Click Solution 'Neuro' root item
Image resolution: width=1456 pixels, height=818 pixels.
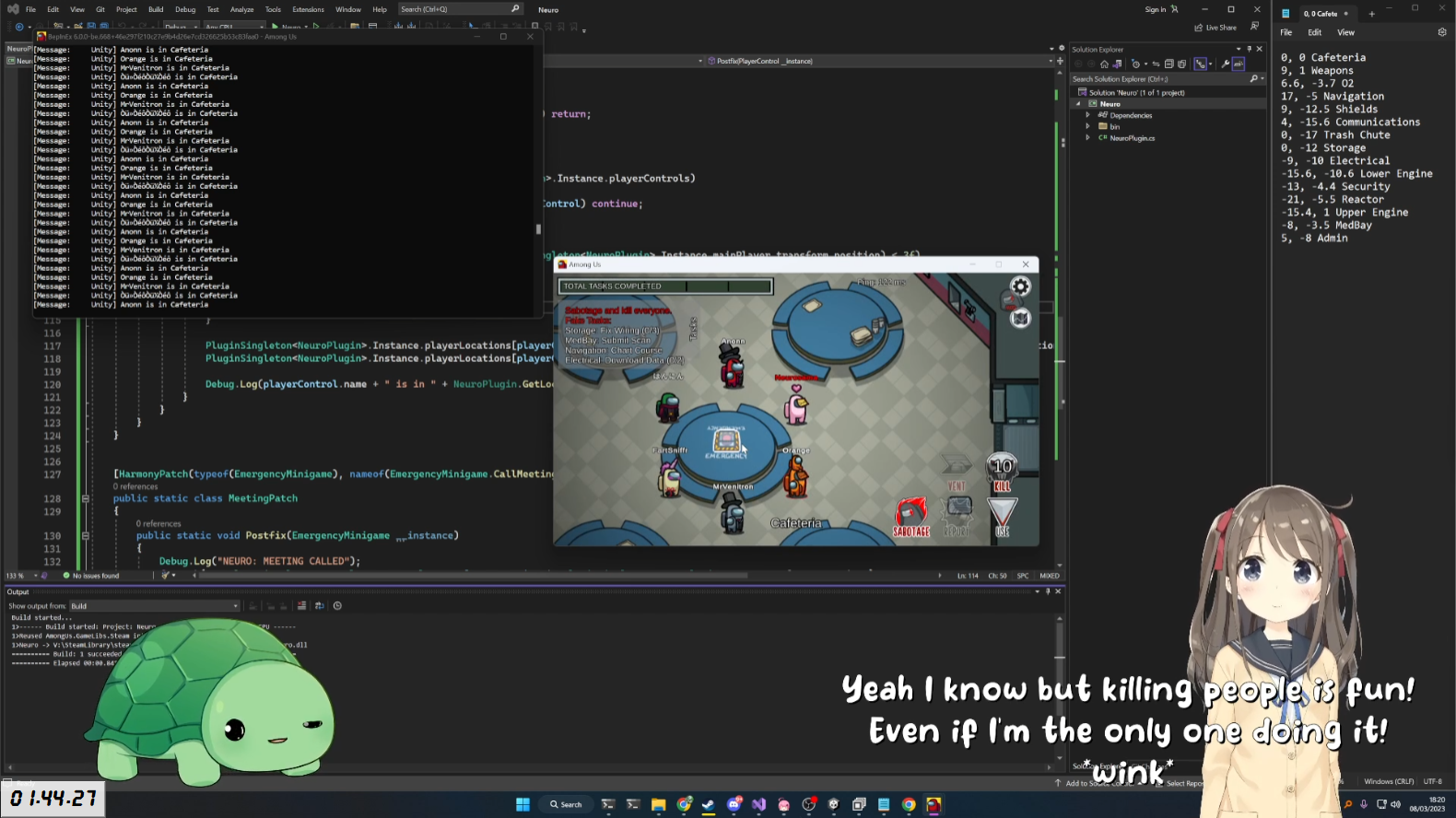(1136, 93)
